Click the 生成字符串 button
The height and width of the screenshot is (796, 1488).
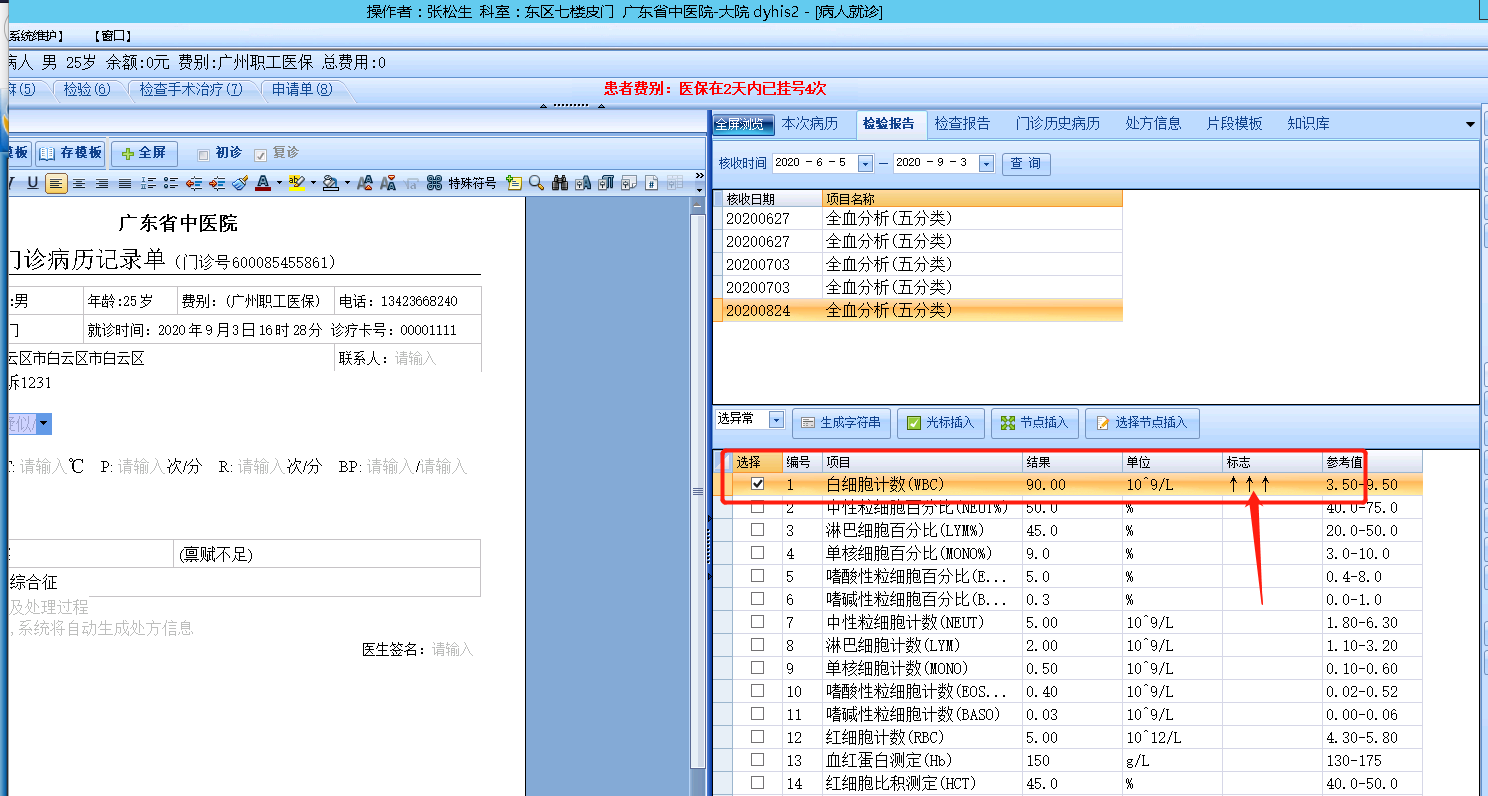tap(840, 423)
